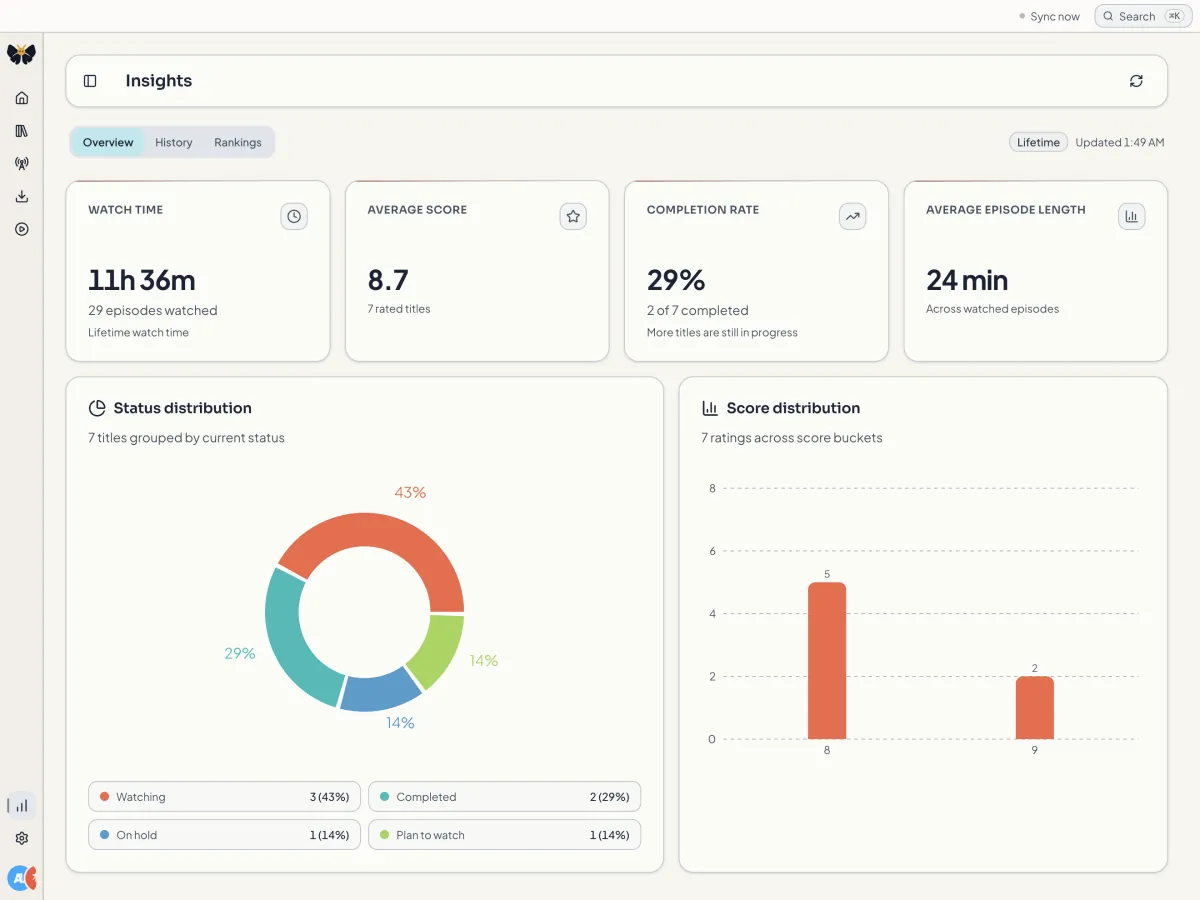Image resolution: width=1200 pixels, height=900 pixels.
Task: Select the Insights bar chart sidebar icon
Action: pyautogui.click(x=22, y=805)
